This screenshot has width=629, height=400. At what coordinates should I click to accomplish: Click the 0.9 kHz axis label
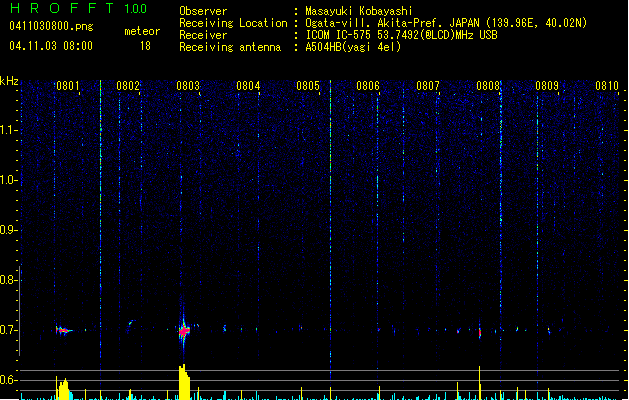click(8, 230)
